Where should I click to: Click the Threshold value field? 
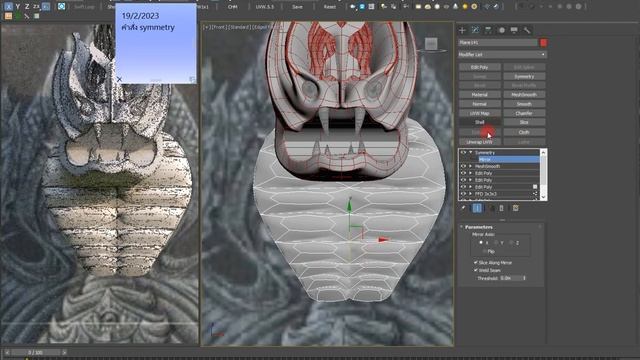pyautogui.click(x=511, y=278)
